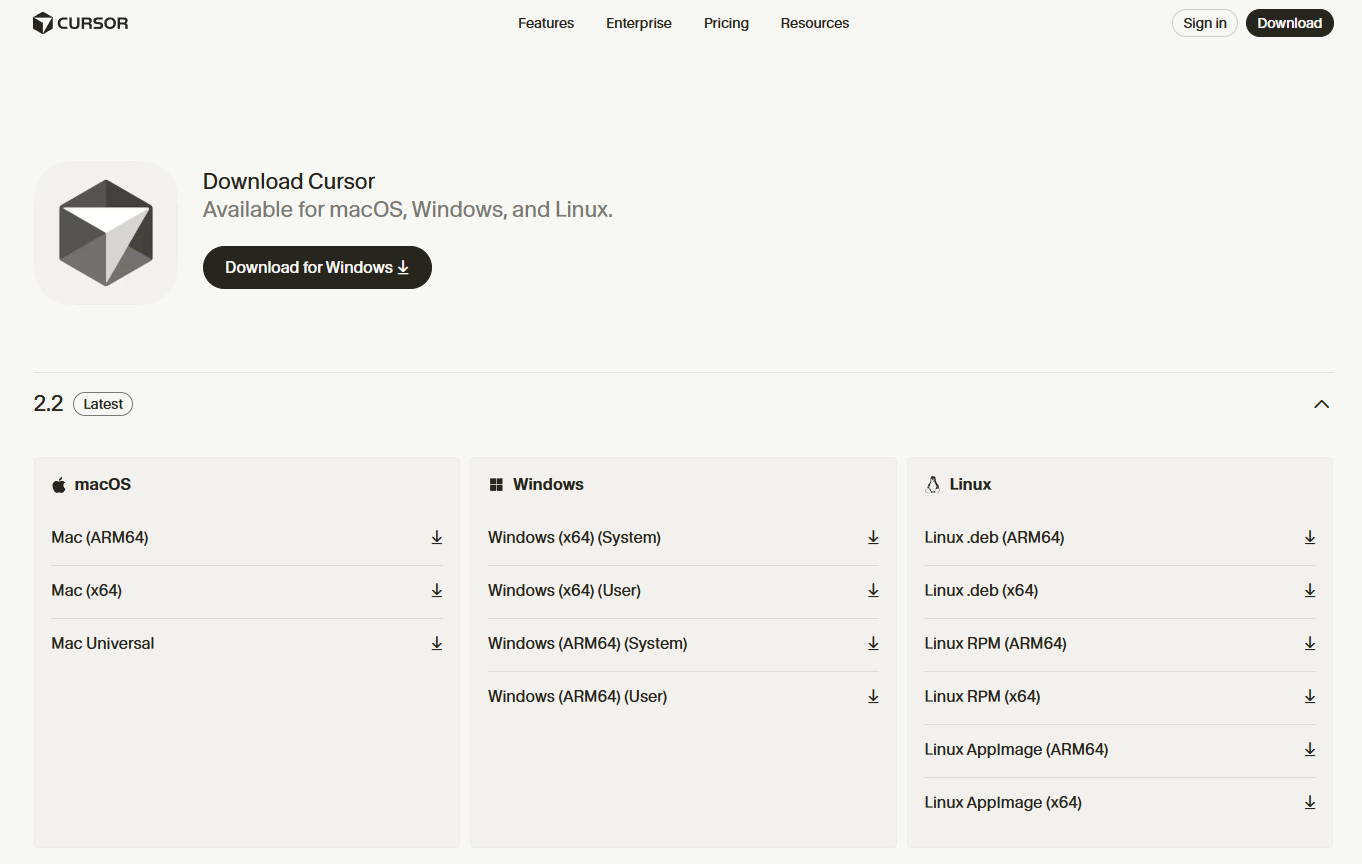Click download icon for Linux .deb (x64)
The image size is (1362, 864).
[1310, 591]
